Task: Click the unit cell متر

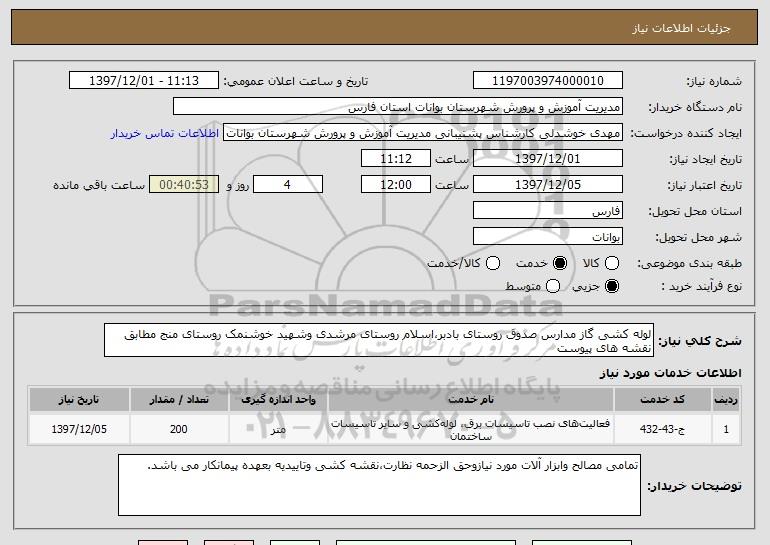Action: 278,429
